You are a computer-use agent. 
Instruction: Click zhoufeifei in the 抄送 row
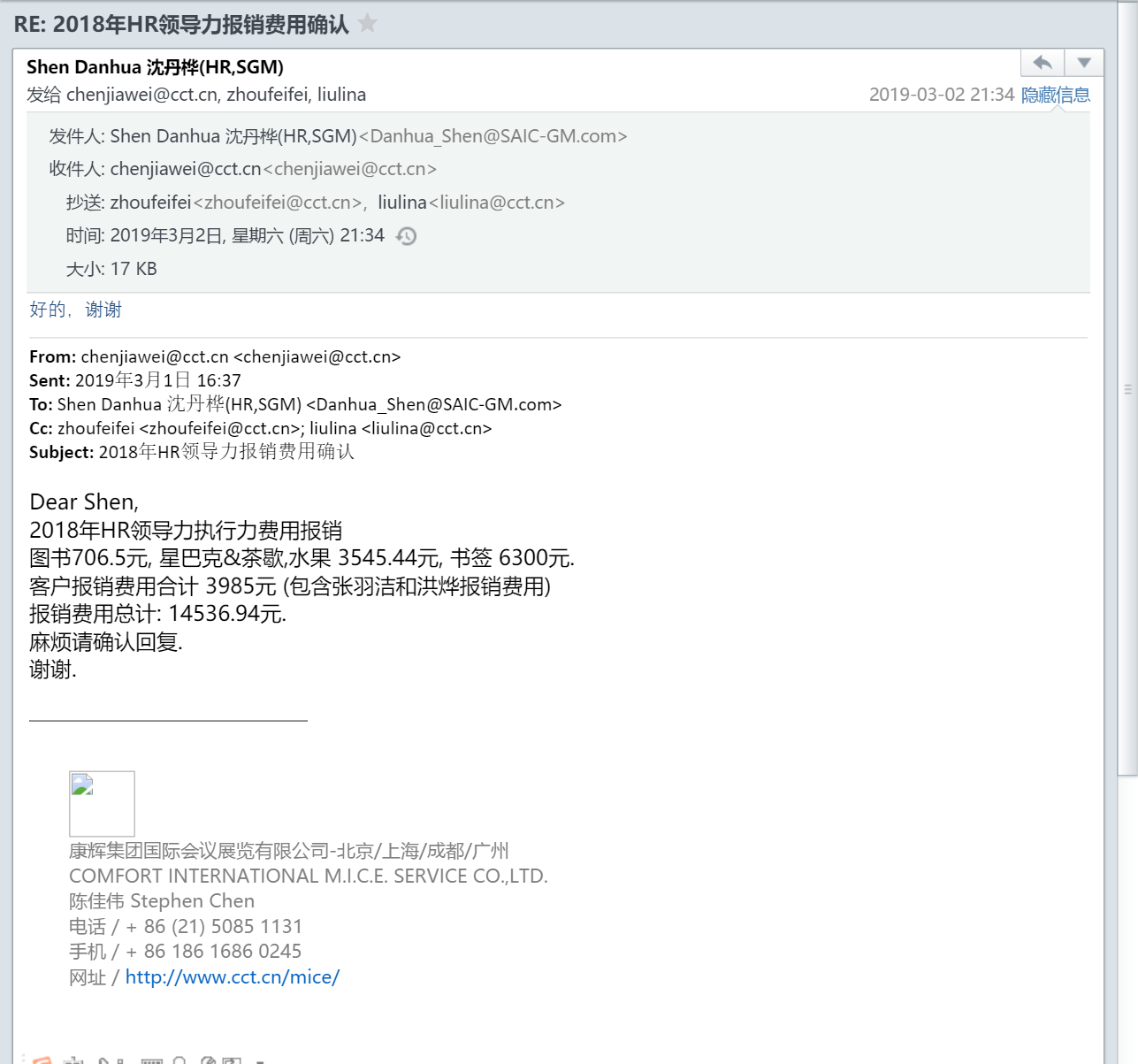pos(150,203)
